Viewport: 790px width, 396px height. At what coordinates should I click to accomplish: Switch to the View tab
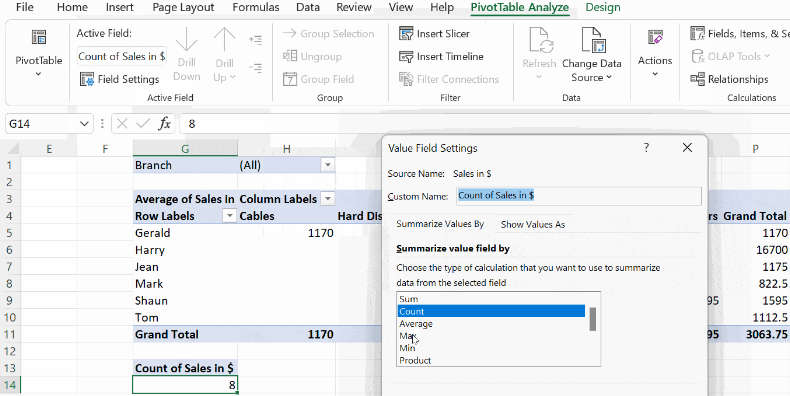pos(401,8)
